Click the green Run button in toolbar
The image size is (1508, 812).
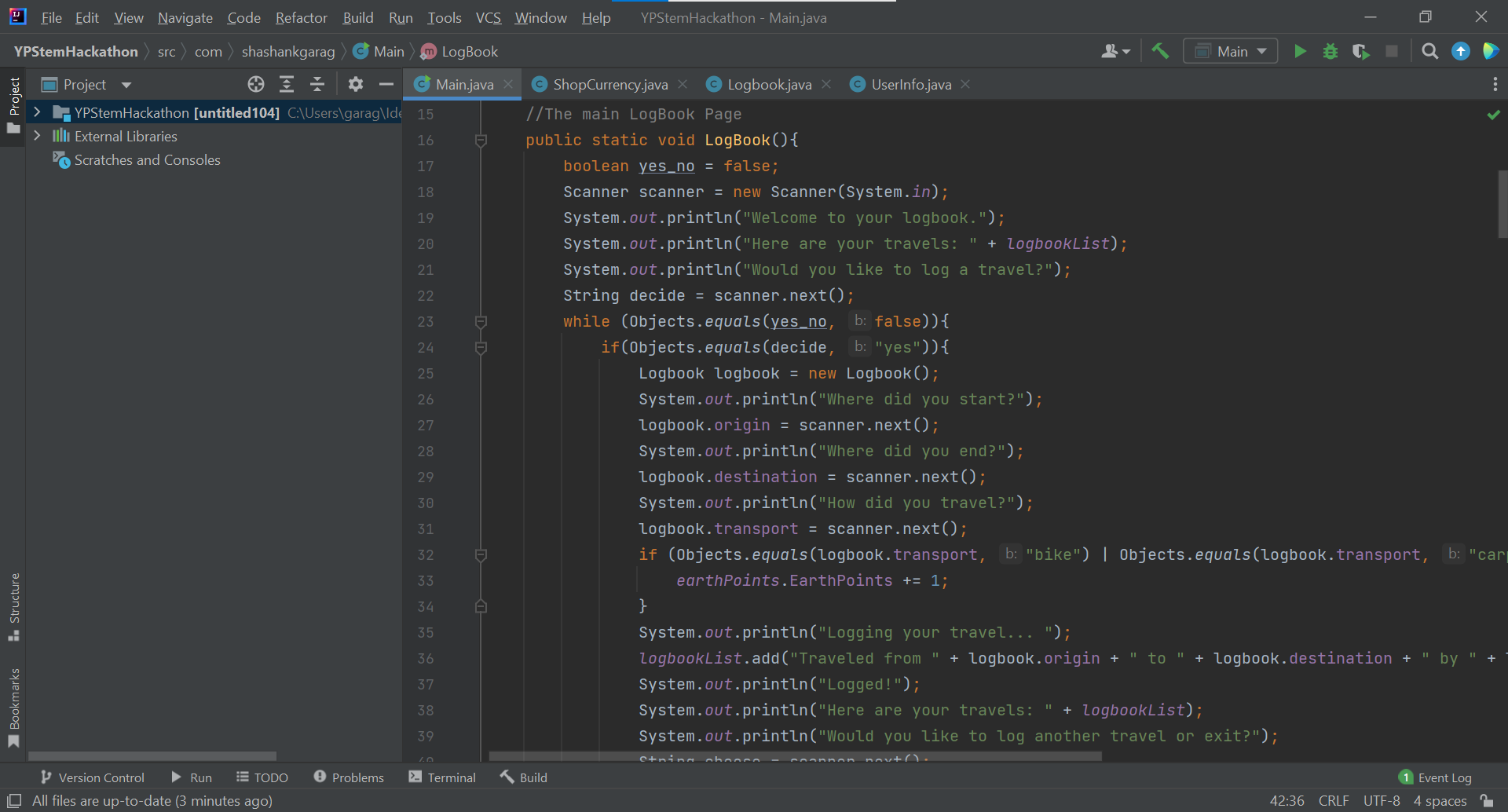(x=1300, y=52)
